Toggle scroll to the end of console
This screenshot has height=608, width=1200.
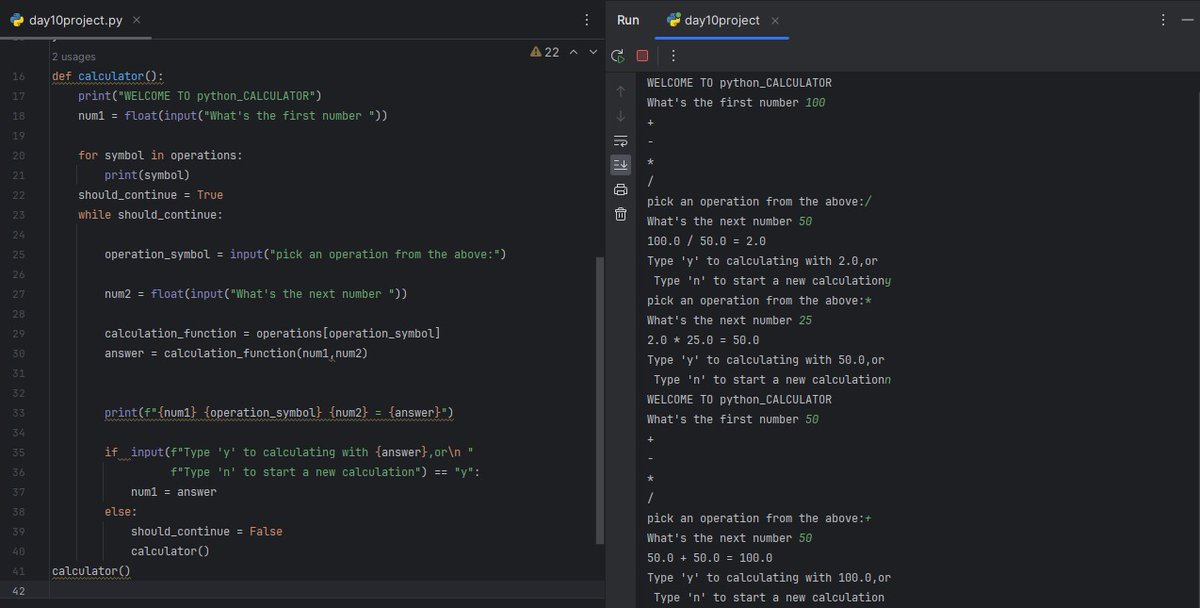tap(620, 164)
